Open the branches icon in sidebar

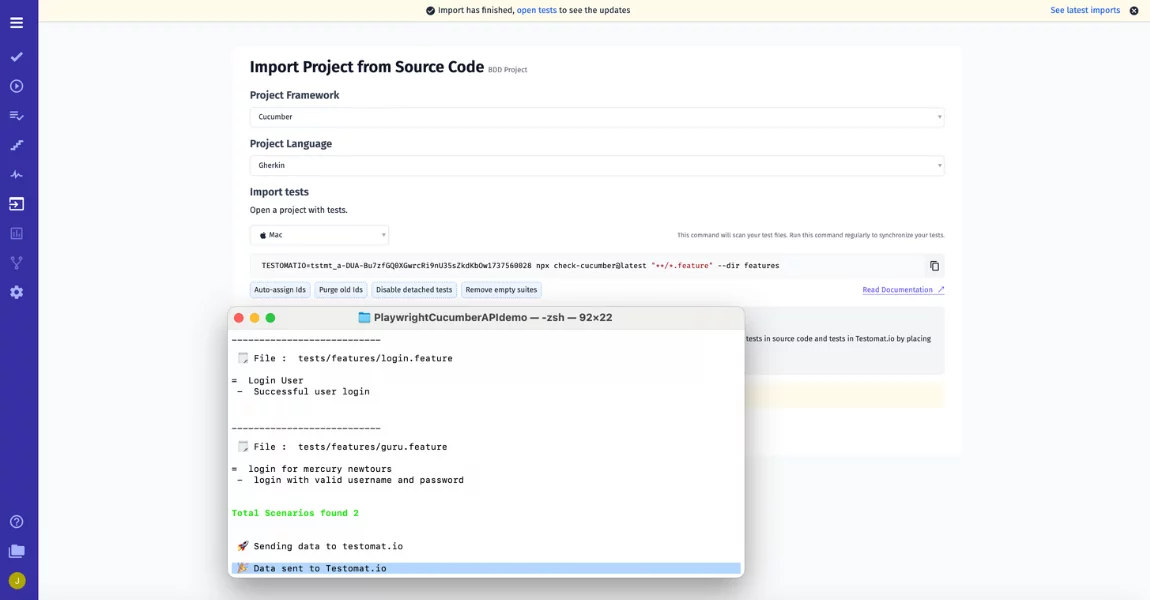17,263
